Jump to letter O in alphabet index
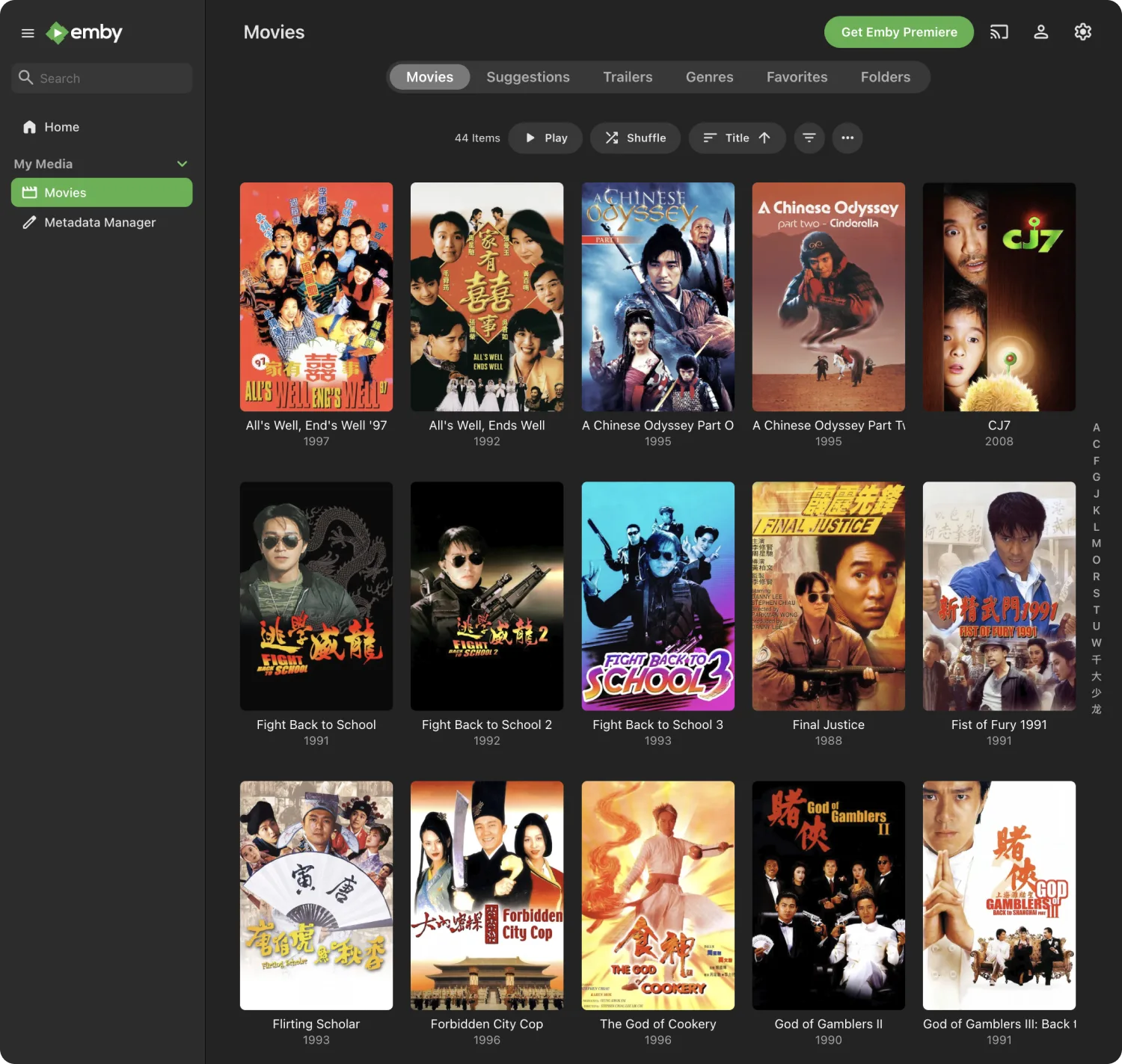 [1097, 560]
